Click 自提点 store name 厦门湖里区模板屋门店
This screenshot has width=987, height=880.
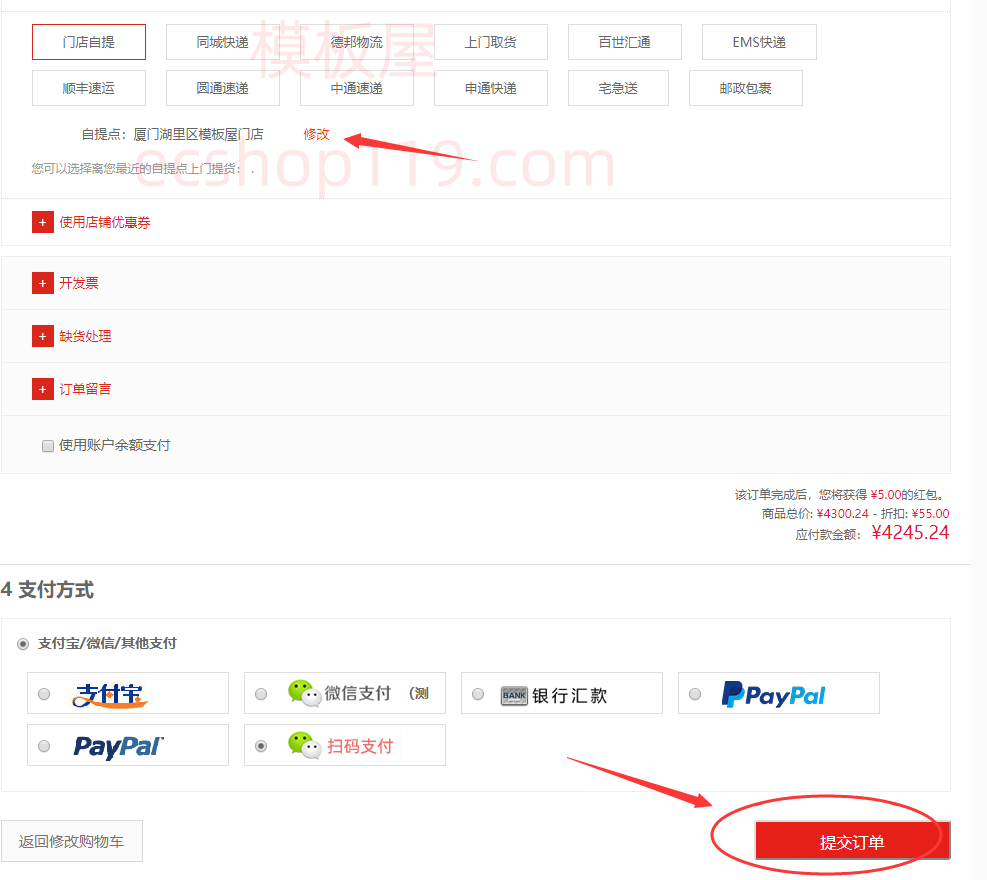point(198,134)
